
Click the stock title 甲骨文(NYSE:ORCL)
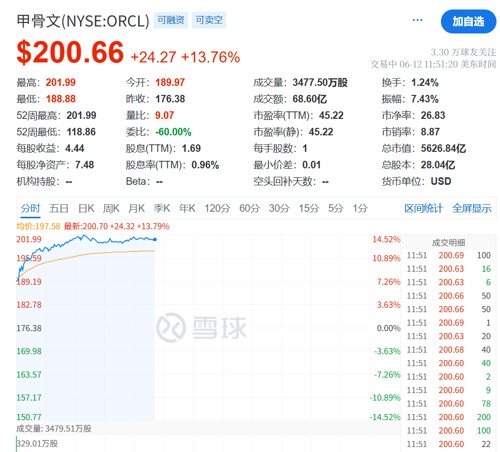pyautogui.click(x=83, y=21)
